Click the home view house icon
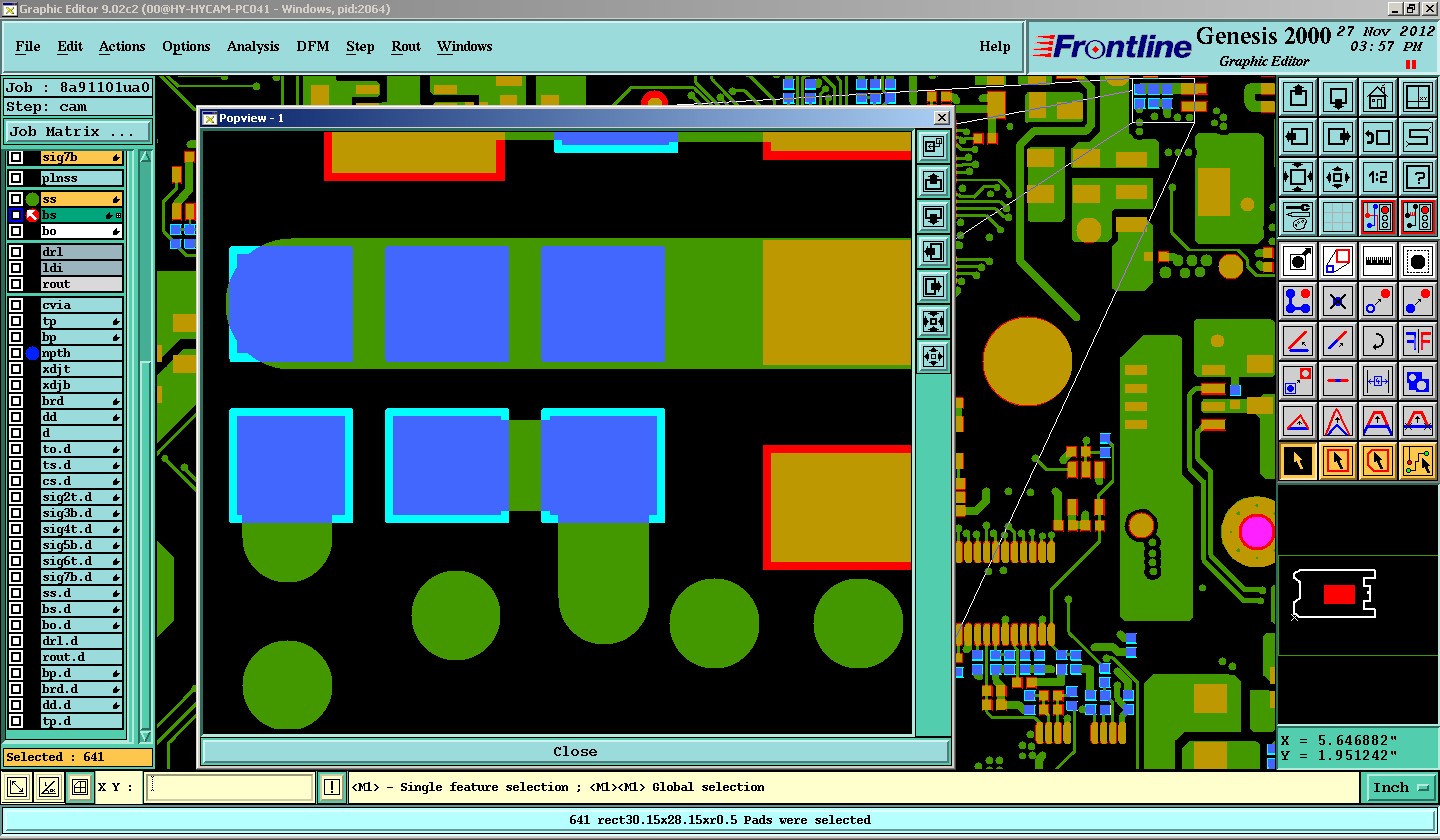The width and height of the screenshot is (1440, 840). (x=1378, y=97)
